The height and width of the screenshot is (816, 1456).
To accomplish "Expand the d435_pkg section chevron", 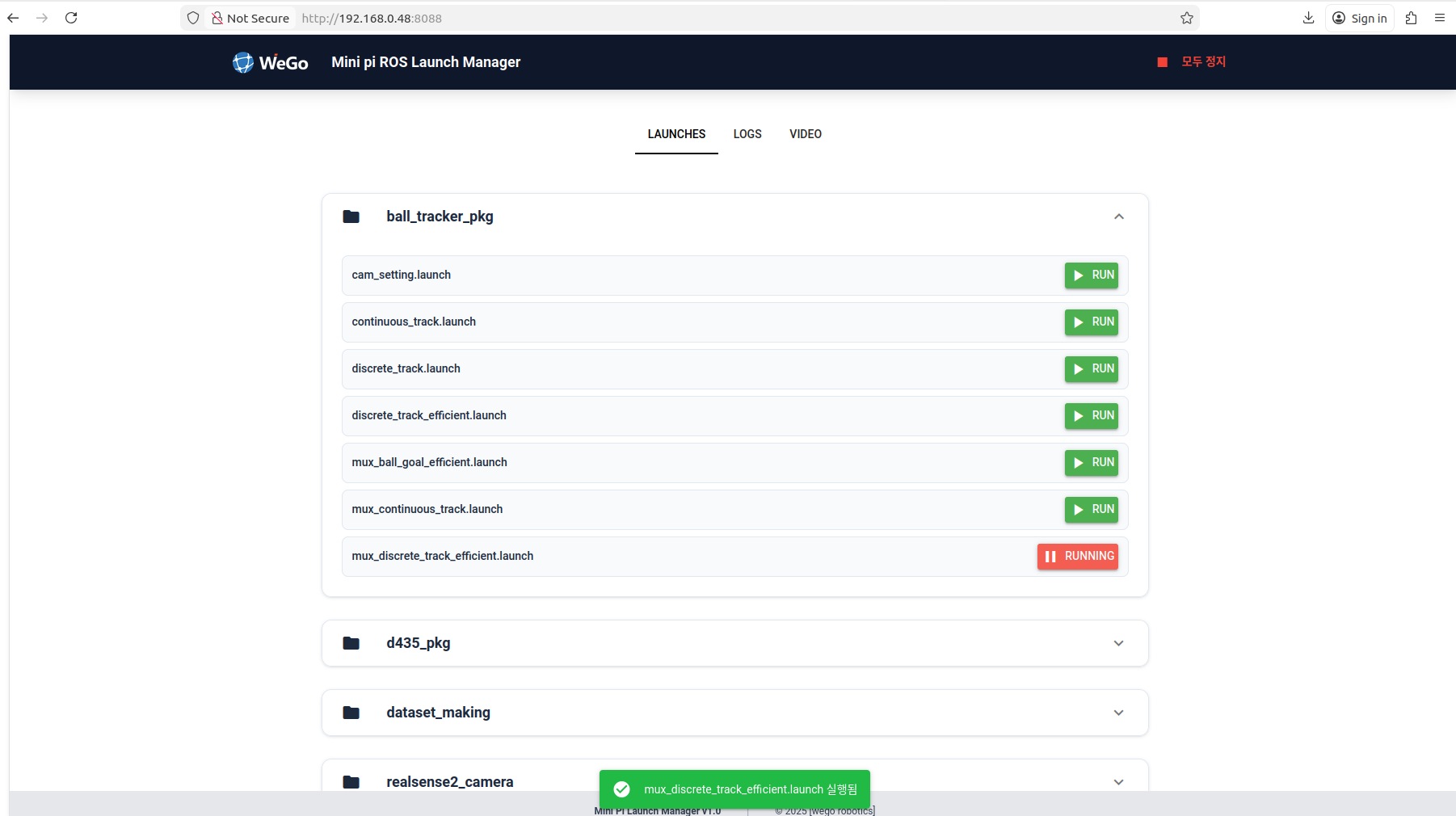I will point(1118,643).
